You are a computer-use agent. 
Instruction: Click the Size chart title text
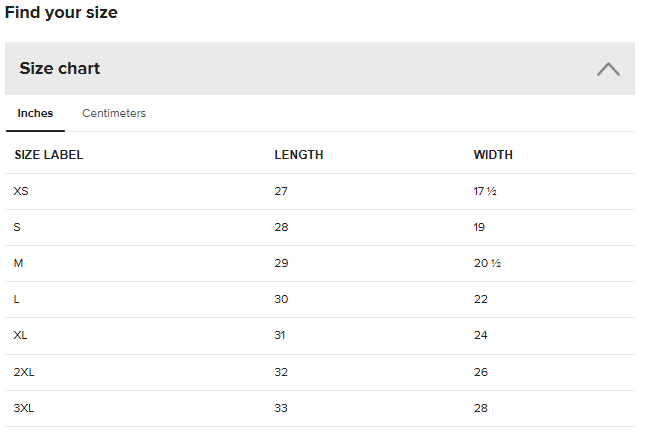pyautogui.click(x=60, y=69)
